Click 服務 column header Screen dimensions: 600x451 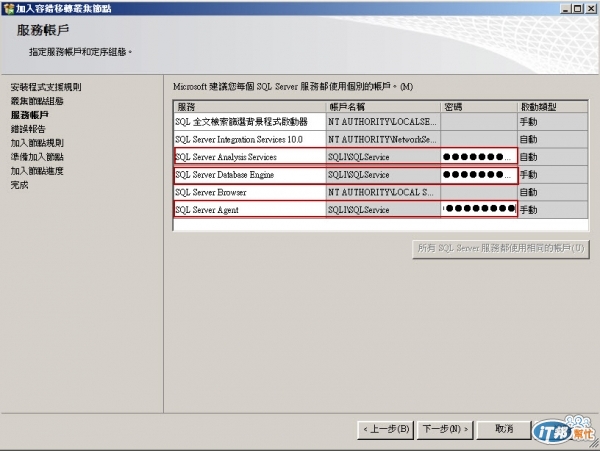coord(250,107)
